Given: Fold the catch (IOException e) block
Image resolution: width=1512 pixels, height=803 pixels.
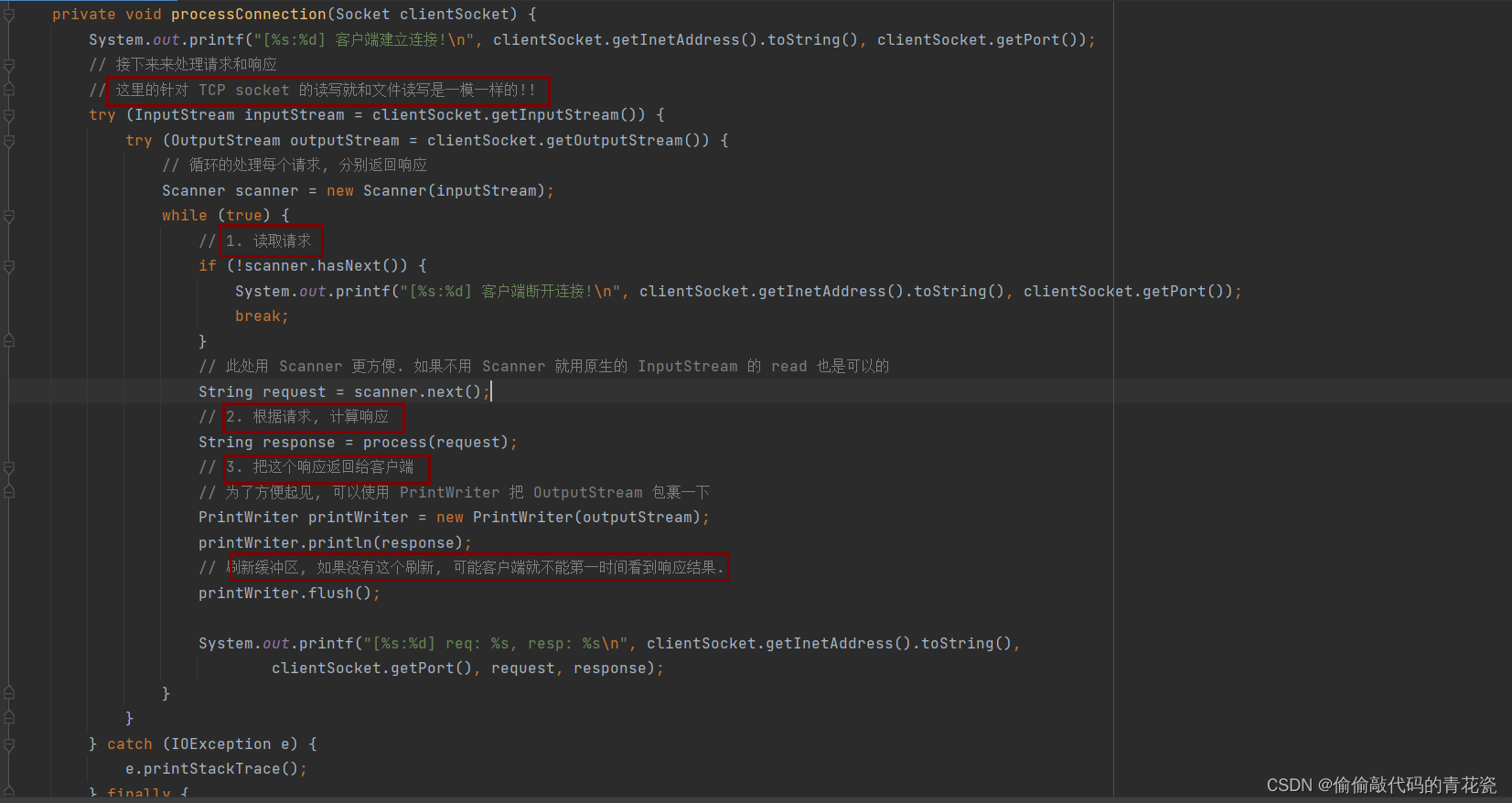Looking at the screenshot, I should 9,744.
